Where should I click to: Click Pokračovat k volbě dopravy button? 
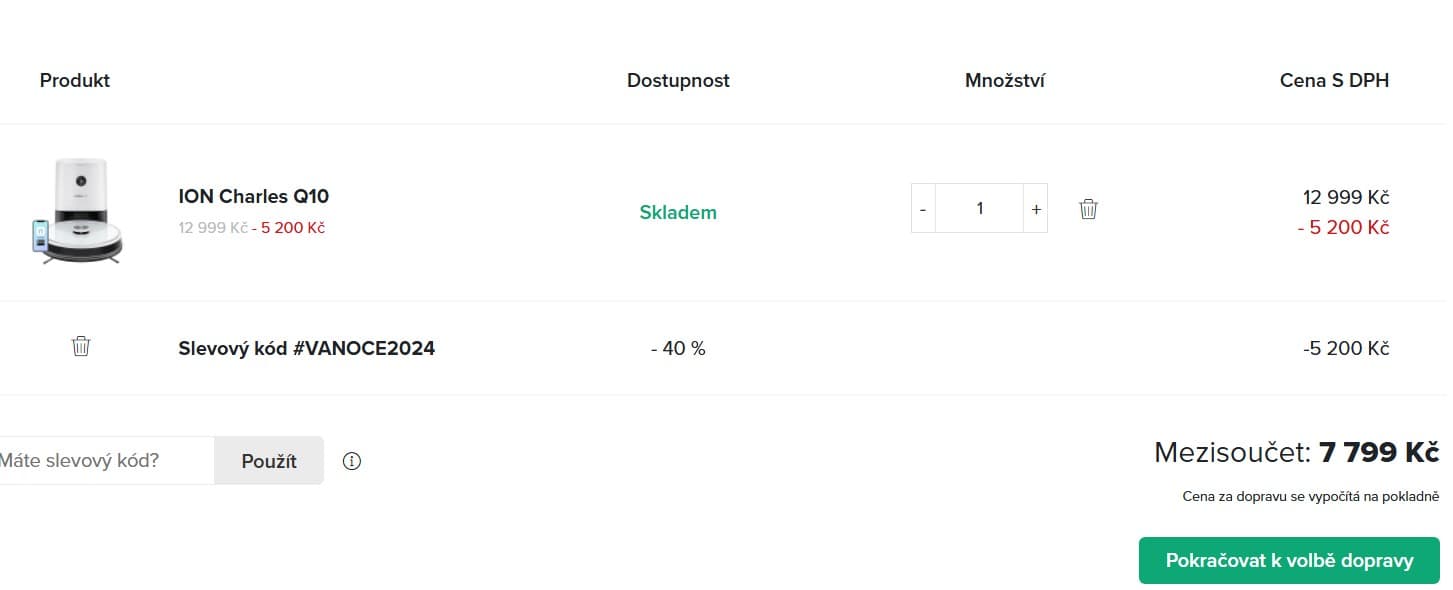coord(1288,560)
